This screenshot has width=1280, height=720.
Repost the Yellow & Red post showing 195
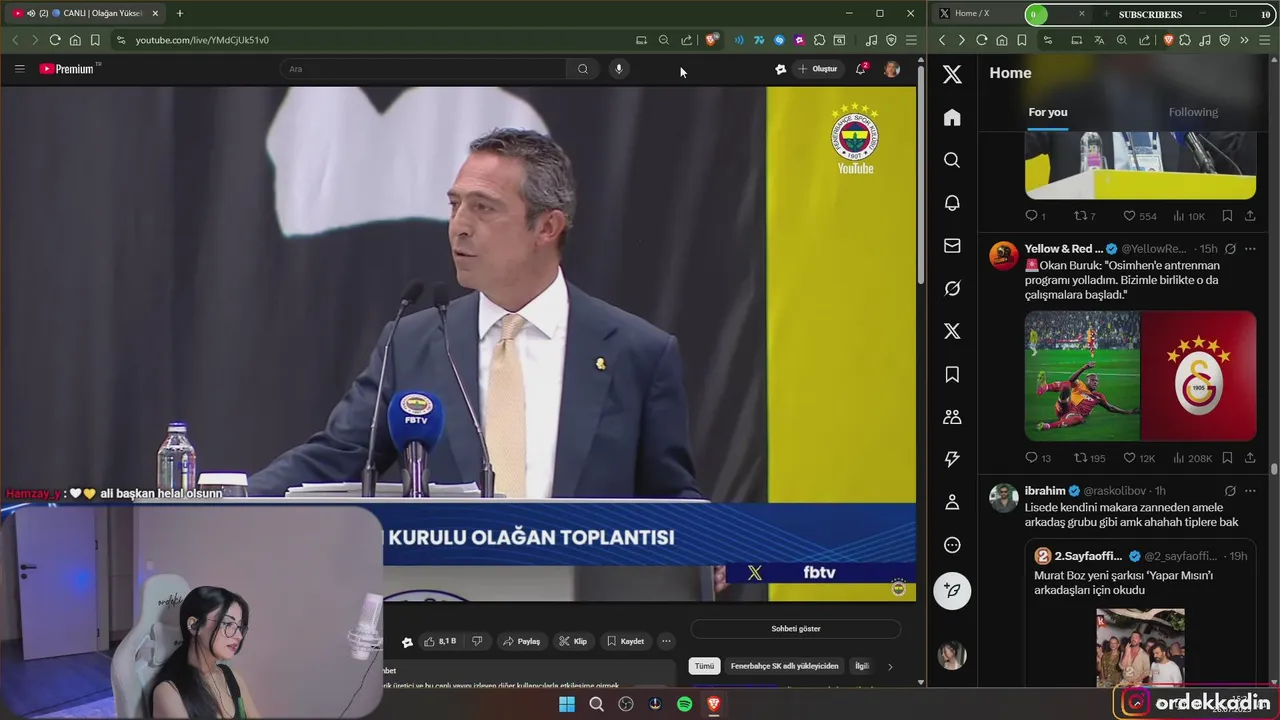coord(1089,458)
